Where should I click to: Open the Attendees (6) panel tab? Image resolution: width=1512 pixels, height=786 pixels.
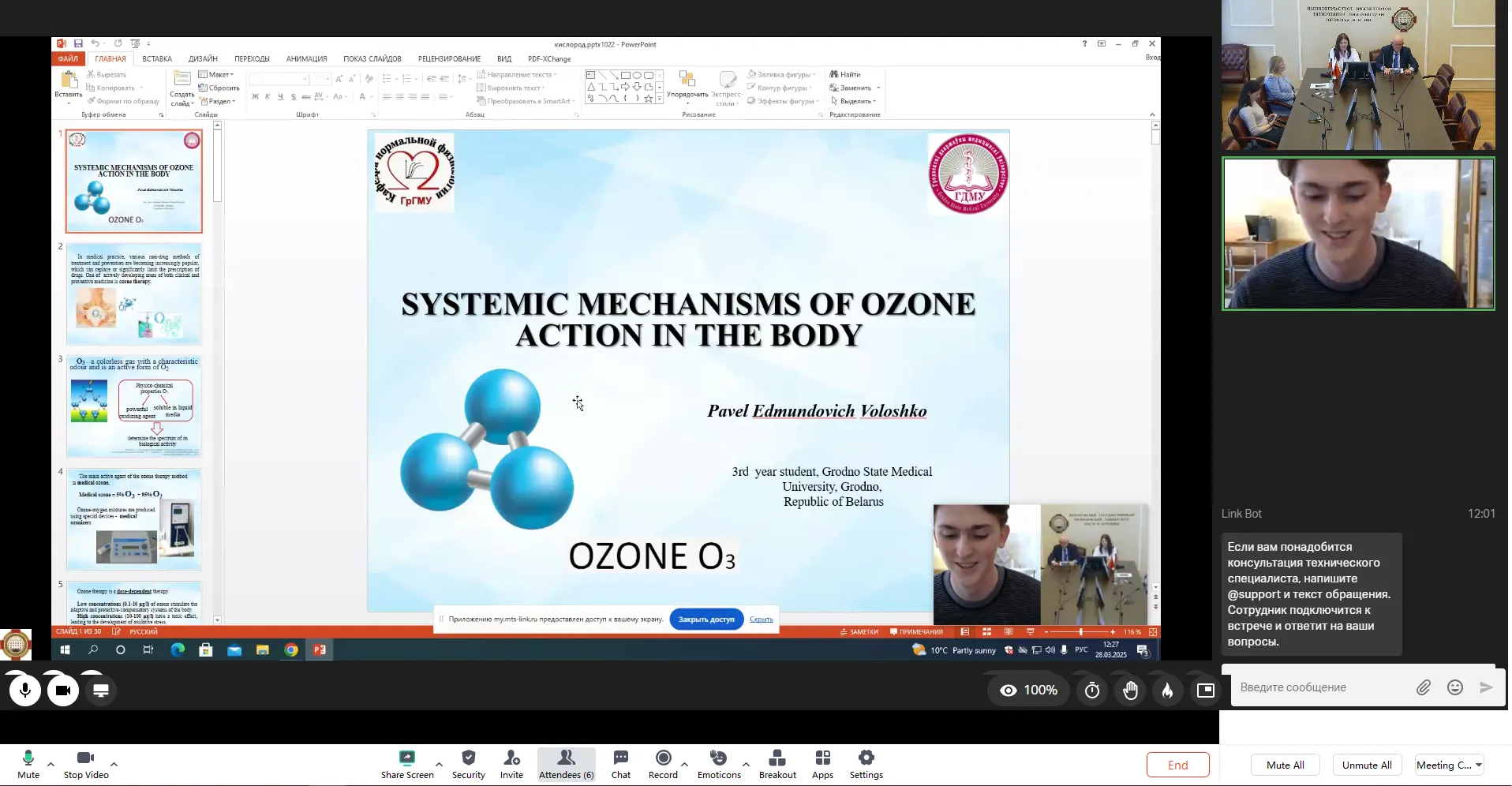pos(567,764)
